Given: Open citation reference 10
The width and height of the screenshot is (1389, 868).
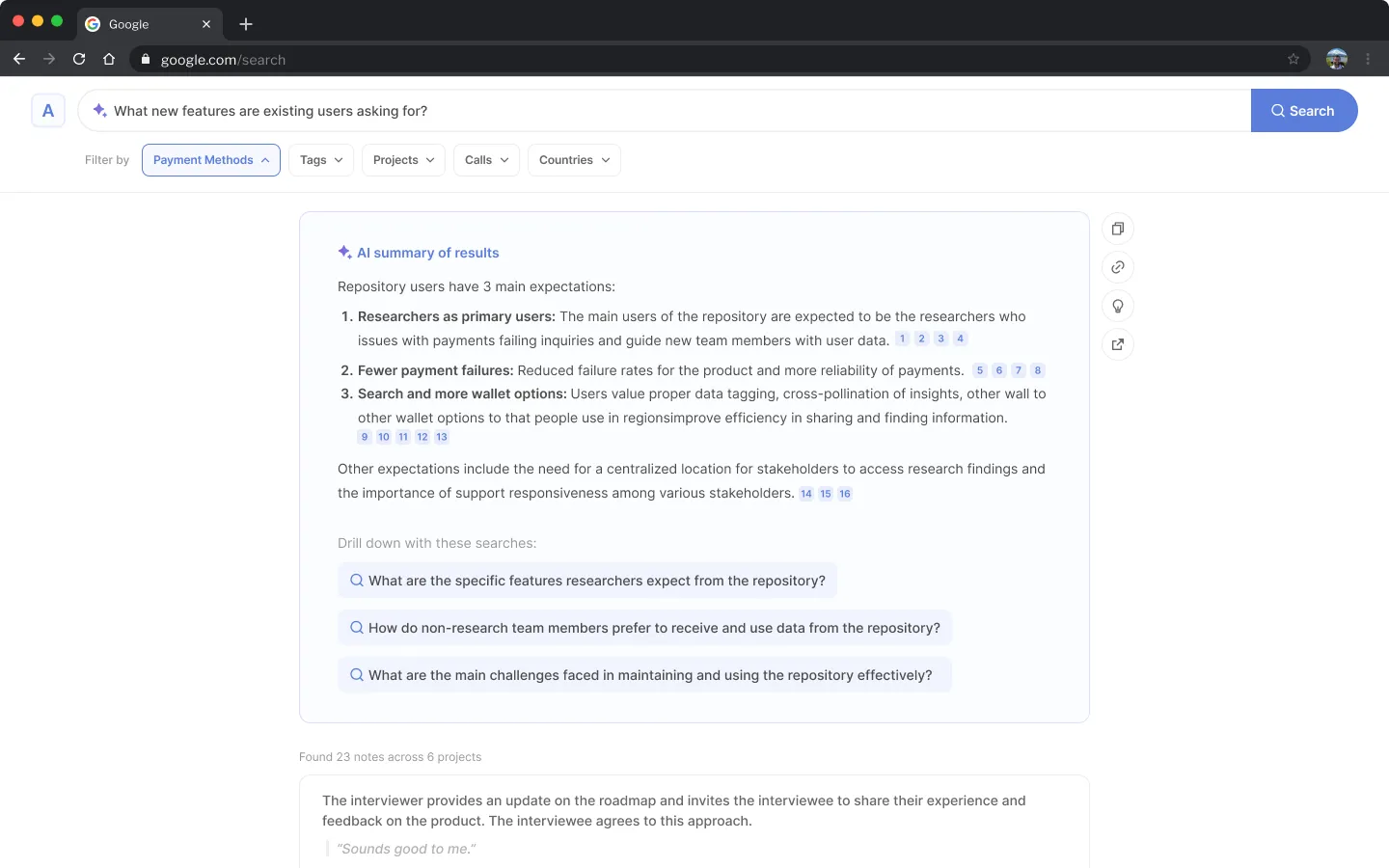Looking at the screenshot, I should tap(384, 437).
